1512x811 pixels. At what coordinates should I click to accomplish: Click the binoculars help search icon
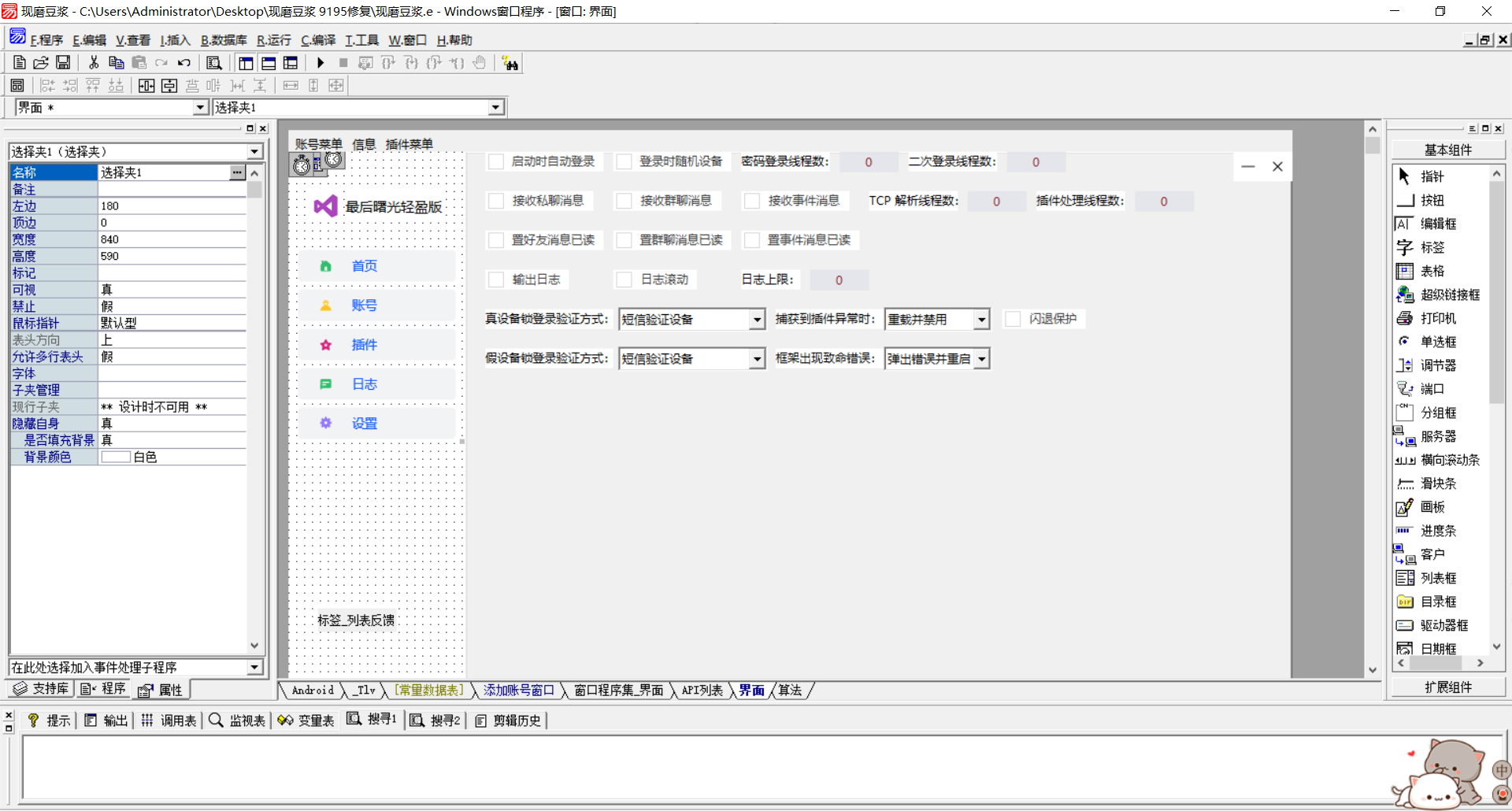pos(510,64)
